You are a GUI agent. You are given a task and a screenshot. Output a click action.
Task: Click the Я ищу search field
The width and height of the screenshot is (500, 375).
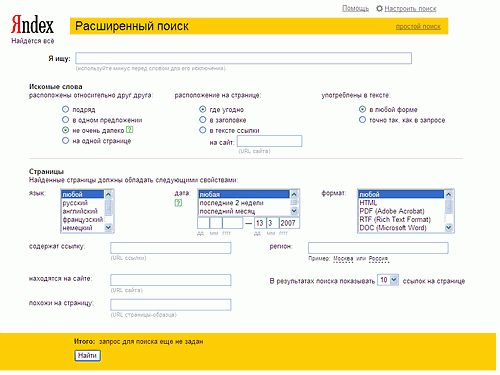243,58
